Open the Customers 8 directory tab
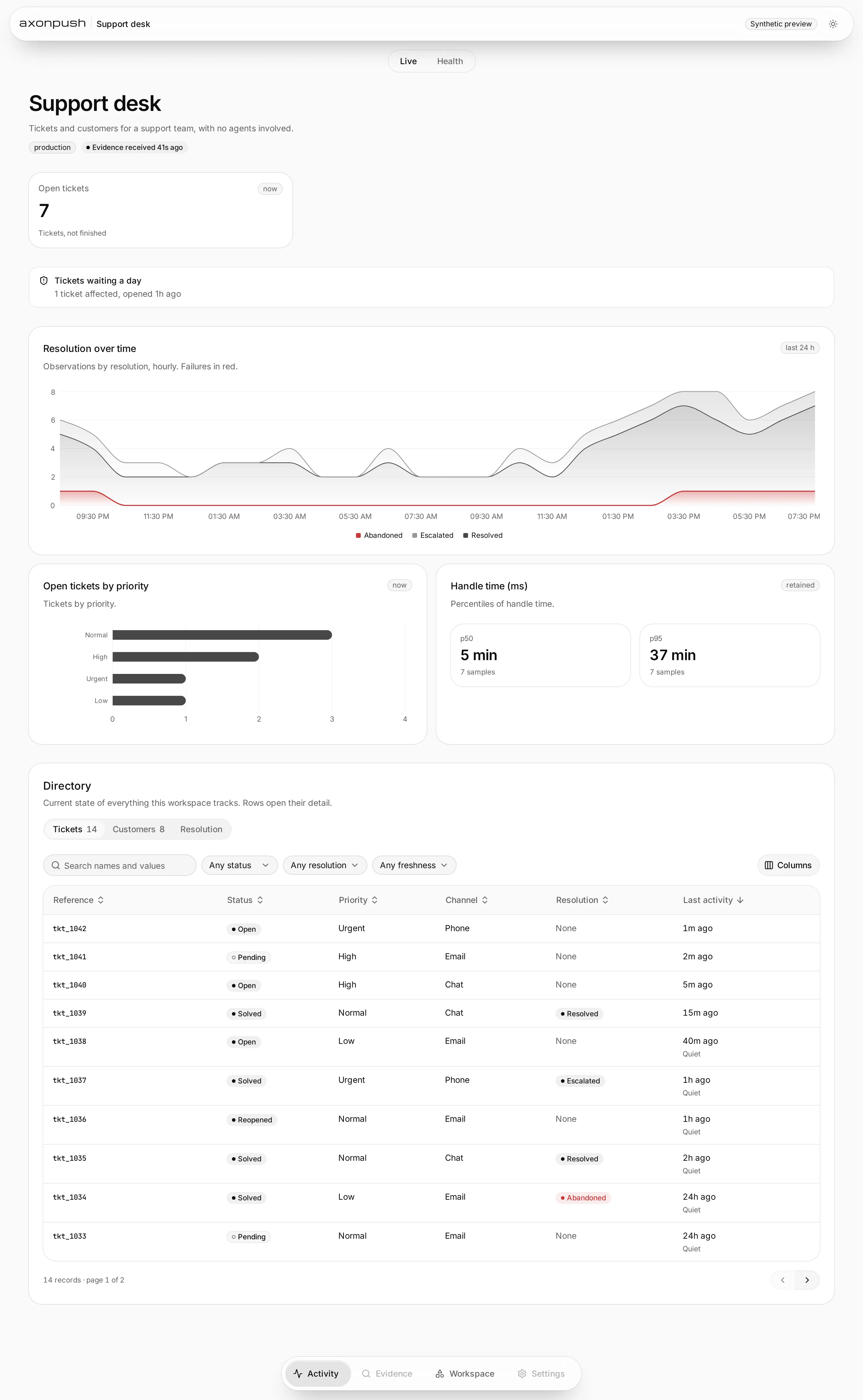863x1400 pixels. pos(138,829)
